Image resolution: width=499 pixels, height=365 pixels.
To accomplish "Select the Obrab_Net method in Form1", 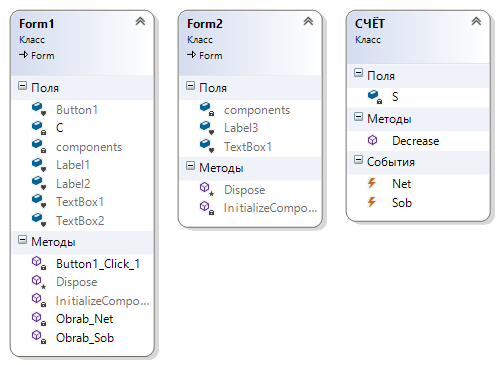I will click(85, 319).
